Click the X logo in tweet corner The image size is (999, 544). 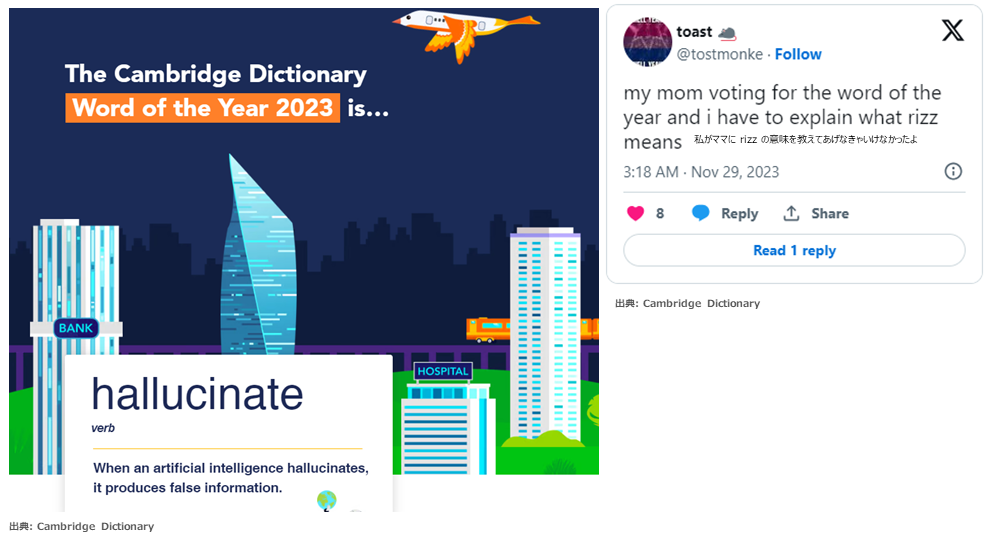pos(952,30)
